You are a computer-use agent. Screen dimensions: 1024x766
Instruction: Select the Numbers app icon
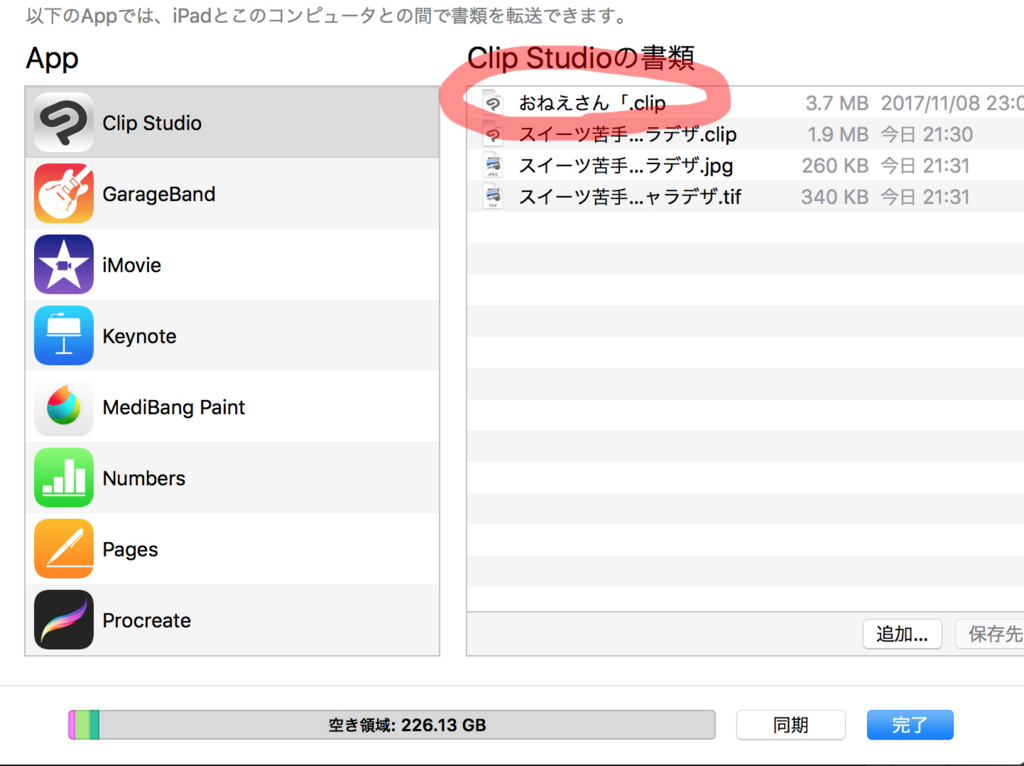(x=64, y=478)
